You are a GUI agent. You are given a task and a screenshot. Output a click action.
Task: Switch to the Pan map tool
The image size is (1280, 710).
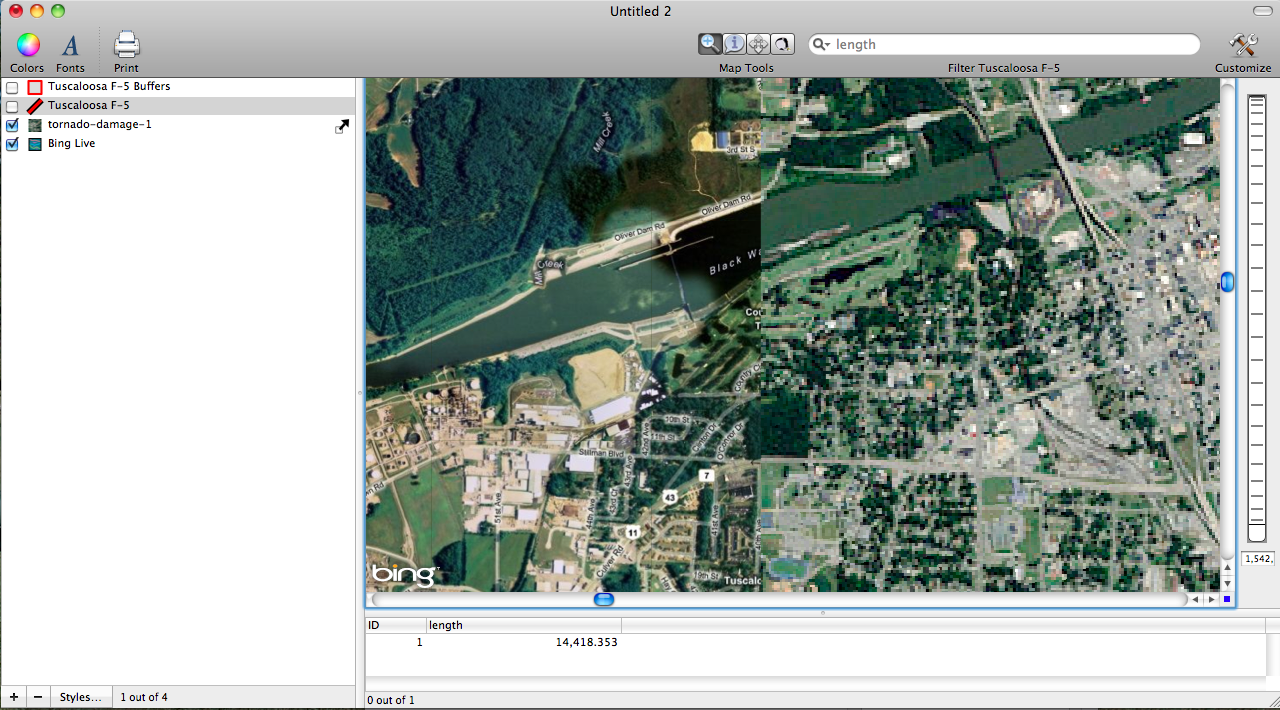click(758, 43)
